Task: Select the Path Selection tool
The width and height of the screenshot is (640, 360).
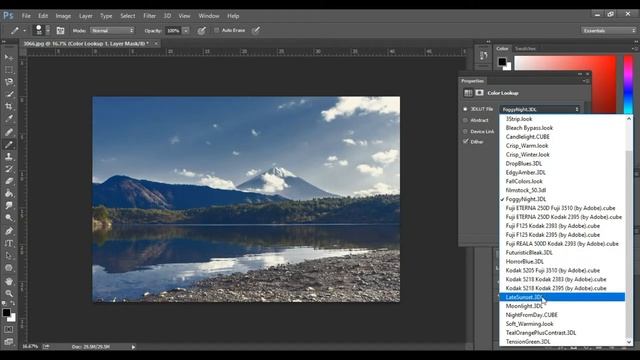Action: pyautogui.click(x=9, y=256)
